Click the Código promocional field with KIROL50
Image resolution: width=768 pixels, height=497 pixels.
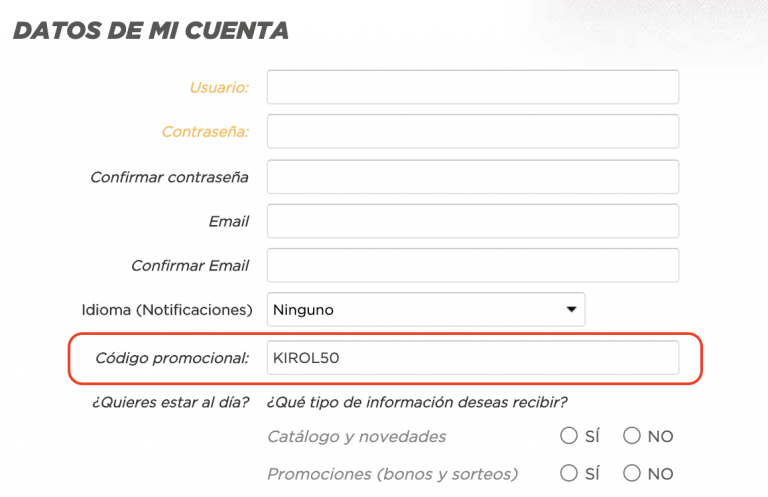pos(473,357)
